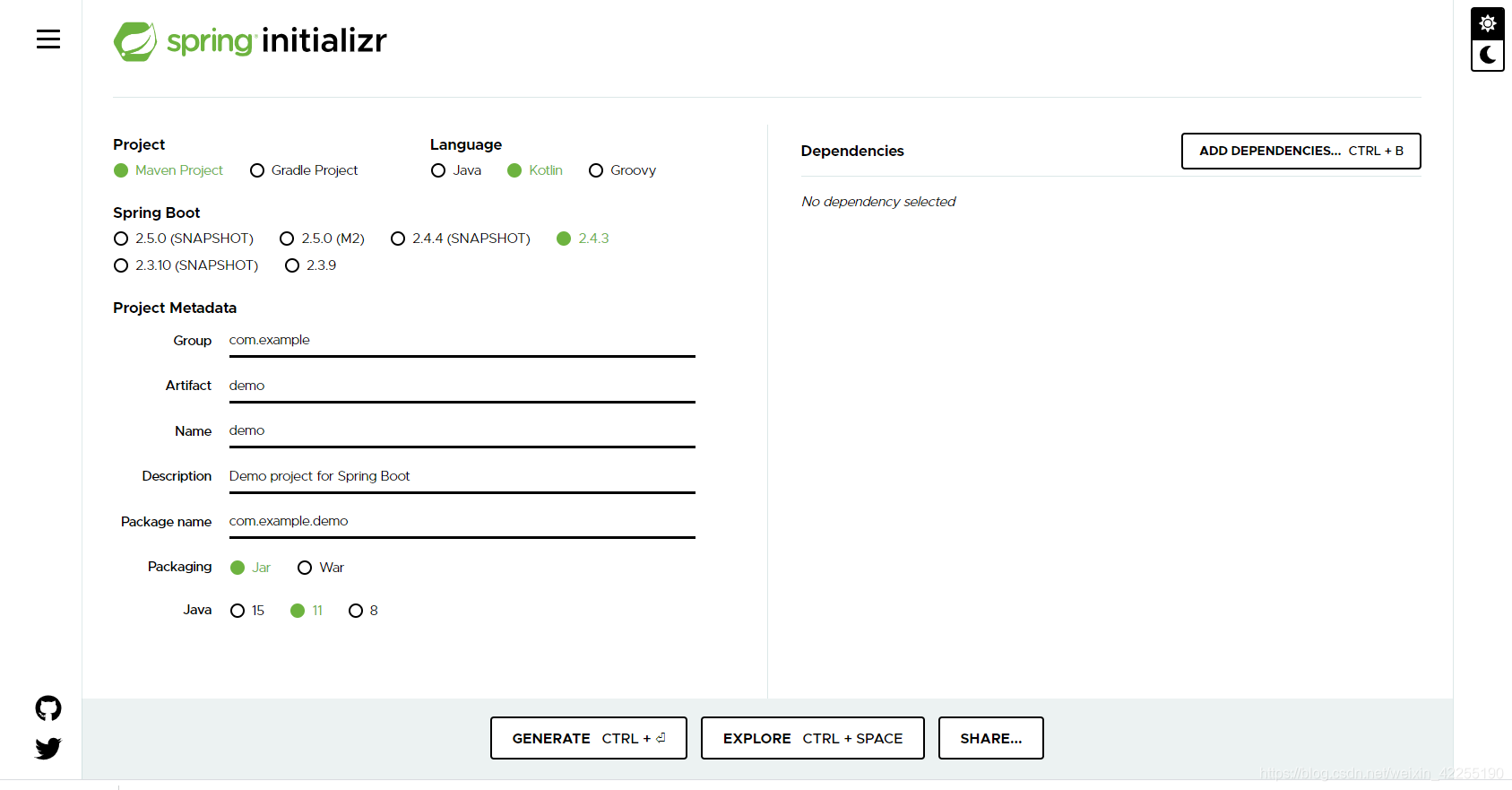This screenshot has height=790, width=1512.
Task: Select Spring Boot 2.4.3
Action: tap(583, 239)
